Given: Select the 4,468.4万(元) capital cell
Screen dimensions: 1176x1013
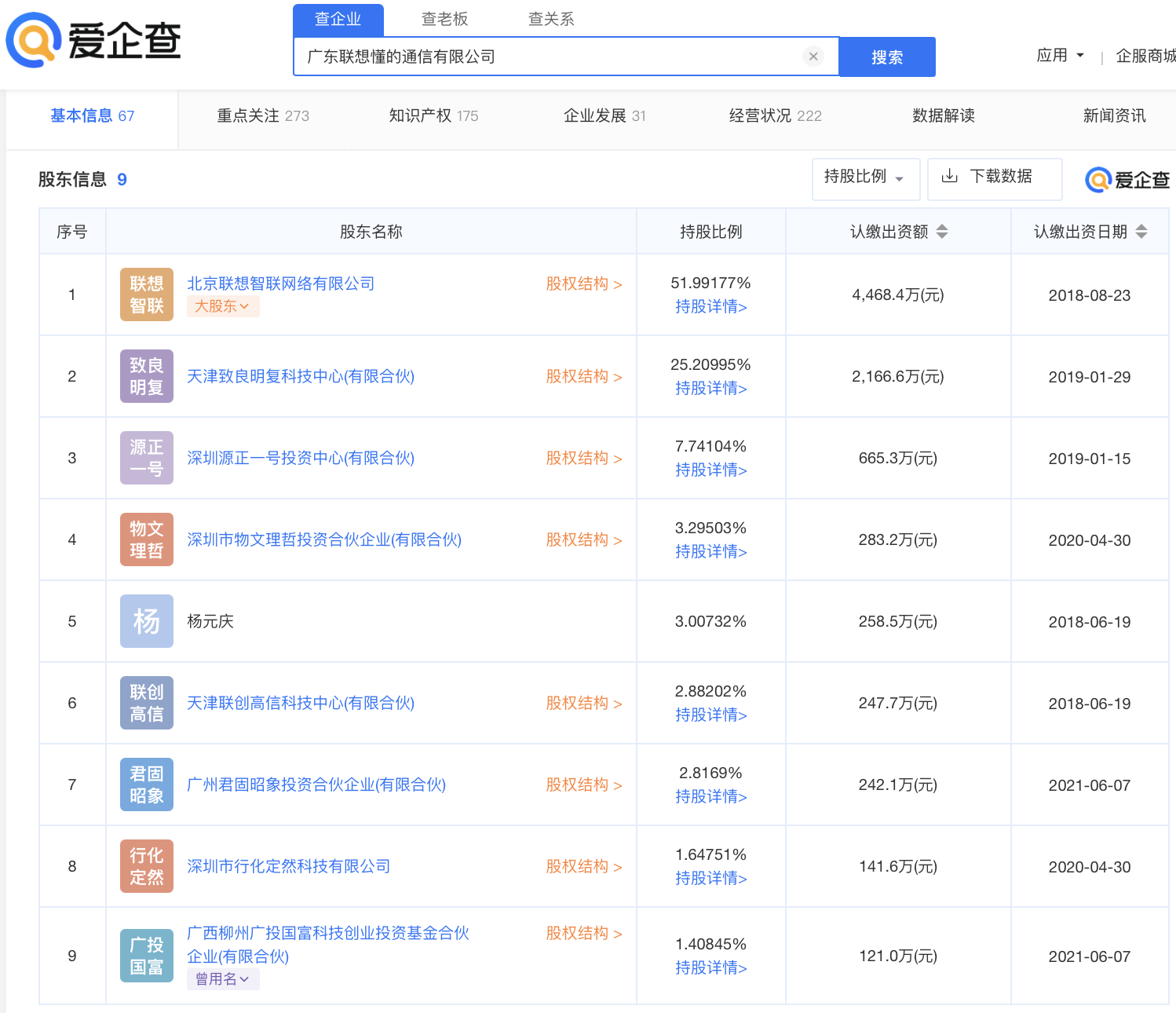Looking at the screenshot, I should [898, 294].
